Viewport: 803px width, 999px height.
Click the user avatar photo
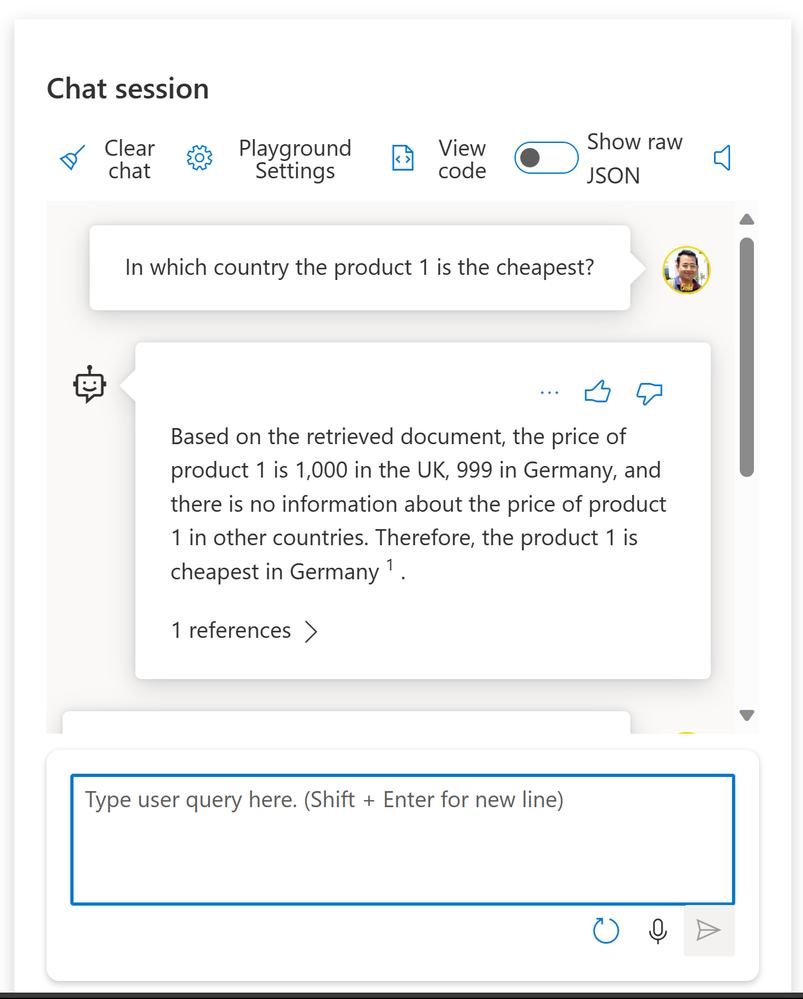coord(686,270)
